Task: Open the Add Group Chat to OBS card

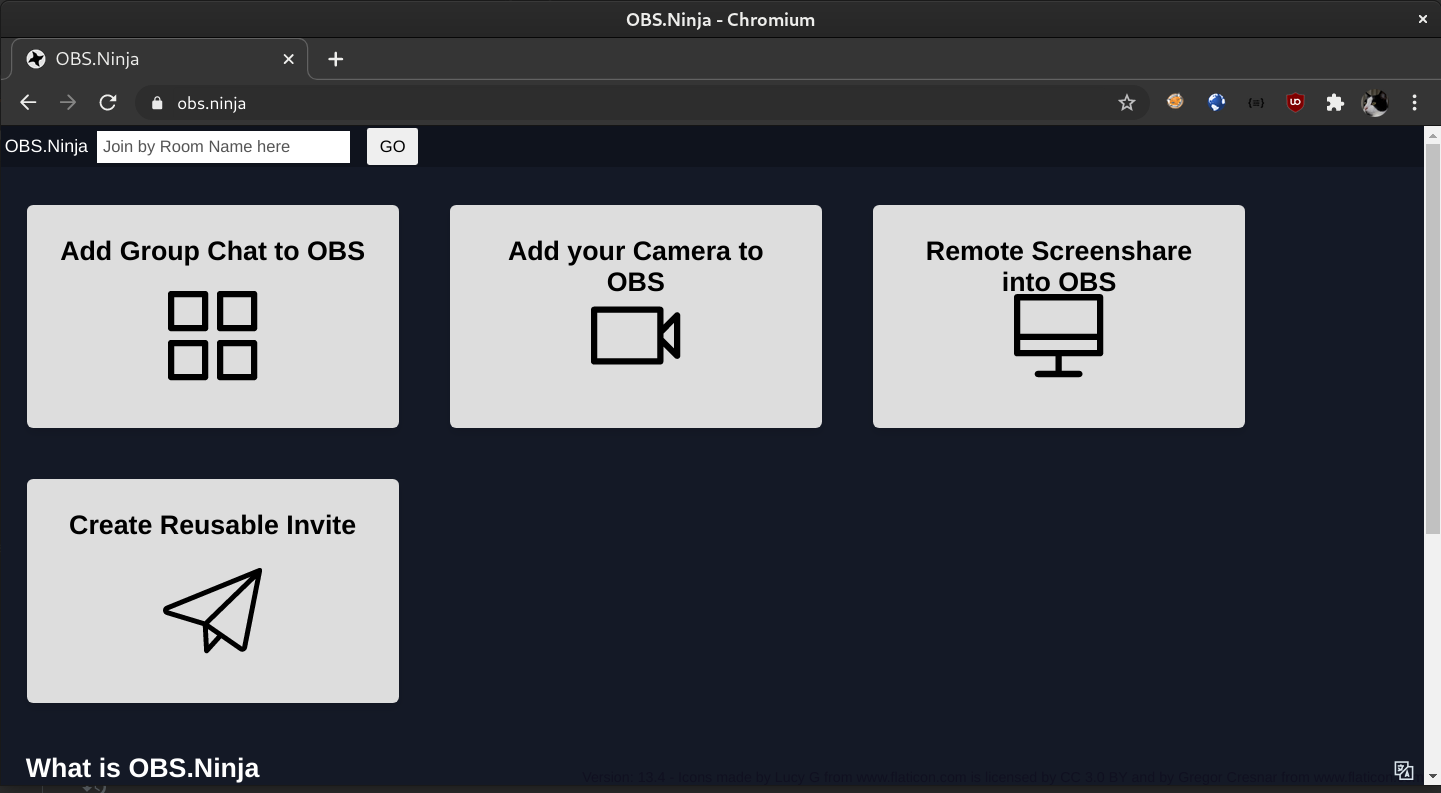Action: tap(213, 316)
